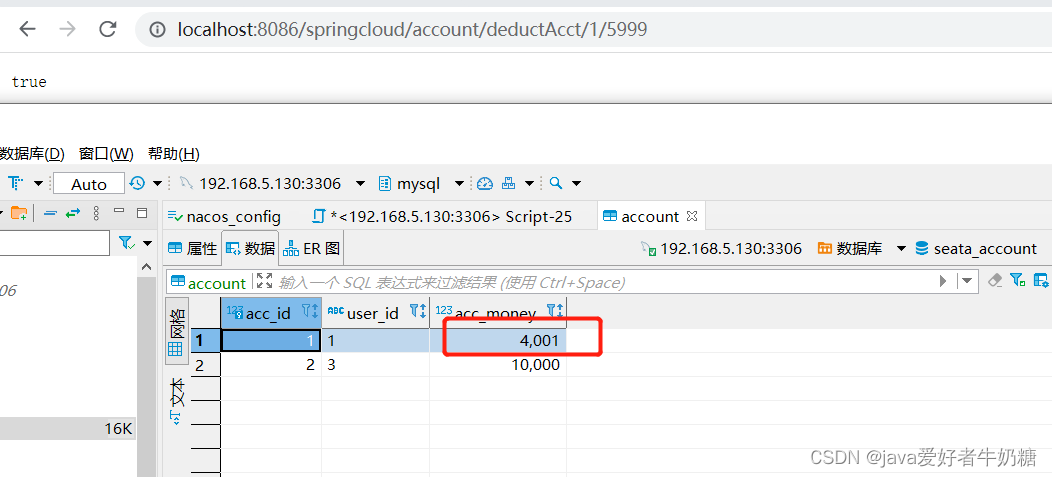Click the 192.168.5.130:3306 connection link in editor
Screen dimensions: 1052x477
[x=722, y=249]
